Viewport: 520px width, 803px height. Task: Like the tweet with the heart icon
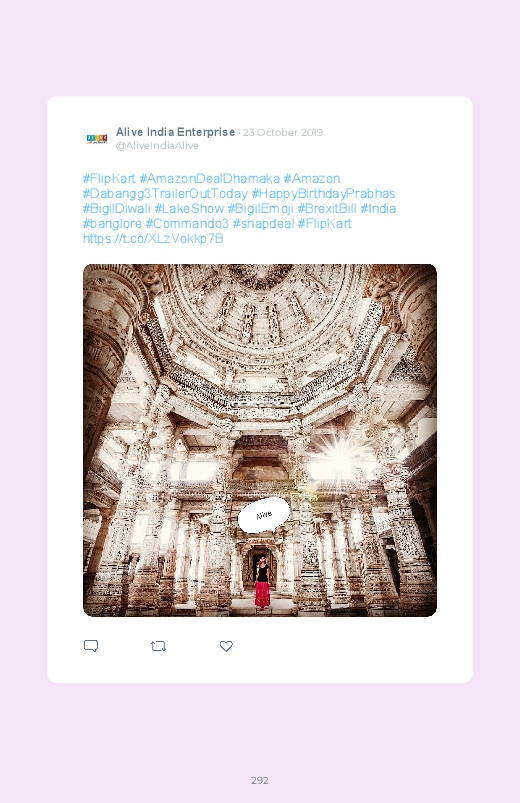point(226,646)
